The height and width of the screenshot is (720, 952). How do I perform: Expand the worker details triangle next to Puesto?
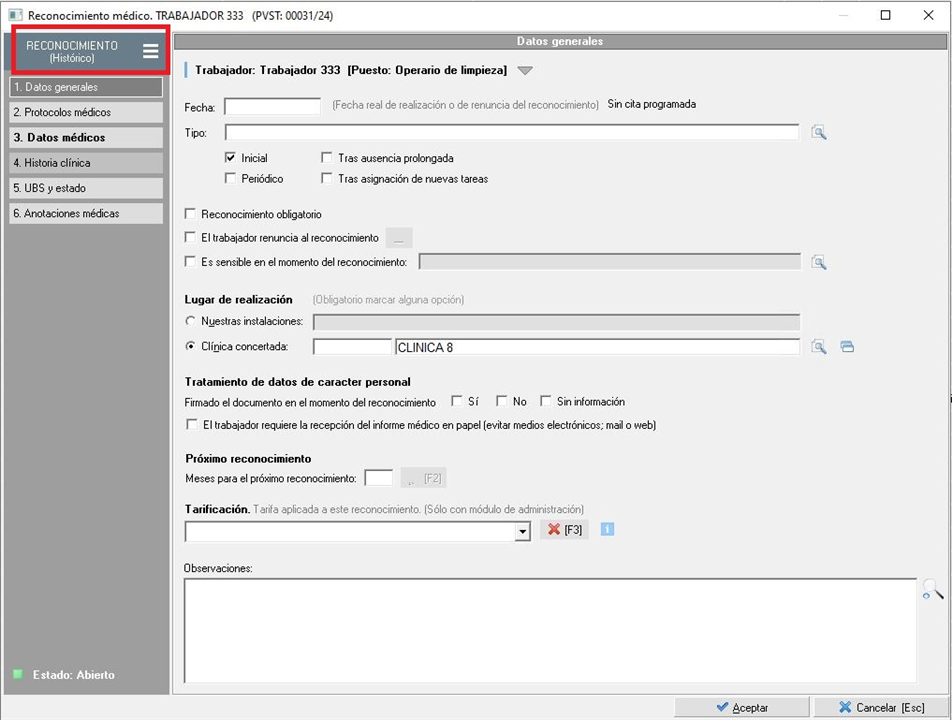pos(526,71)
